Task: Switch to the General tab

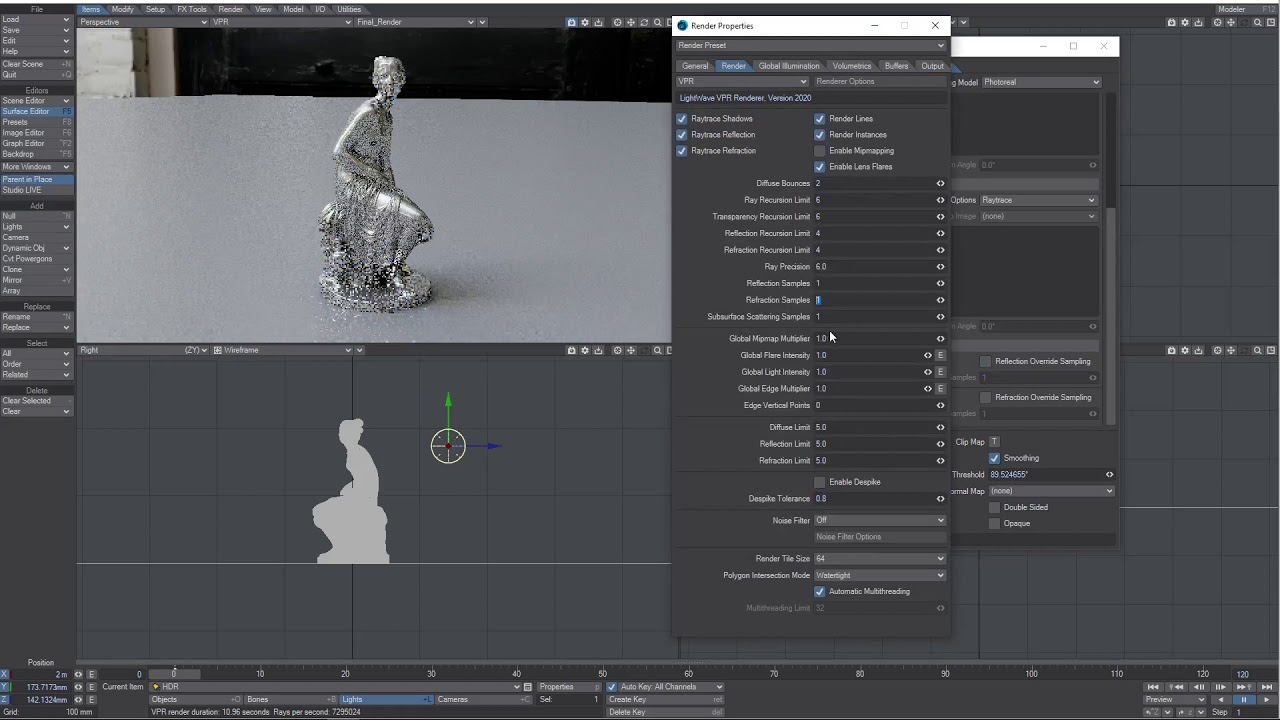Action: [695, 66]
